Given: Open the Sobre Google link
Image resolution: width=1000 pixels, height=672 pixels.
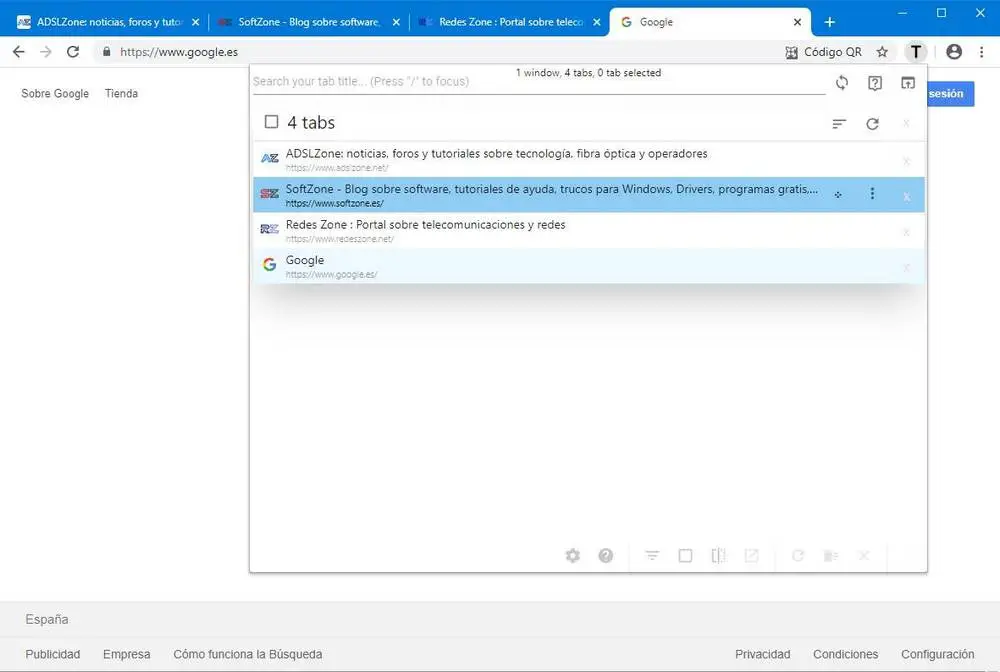Looking at the screenshot, I should 55,93.
